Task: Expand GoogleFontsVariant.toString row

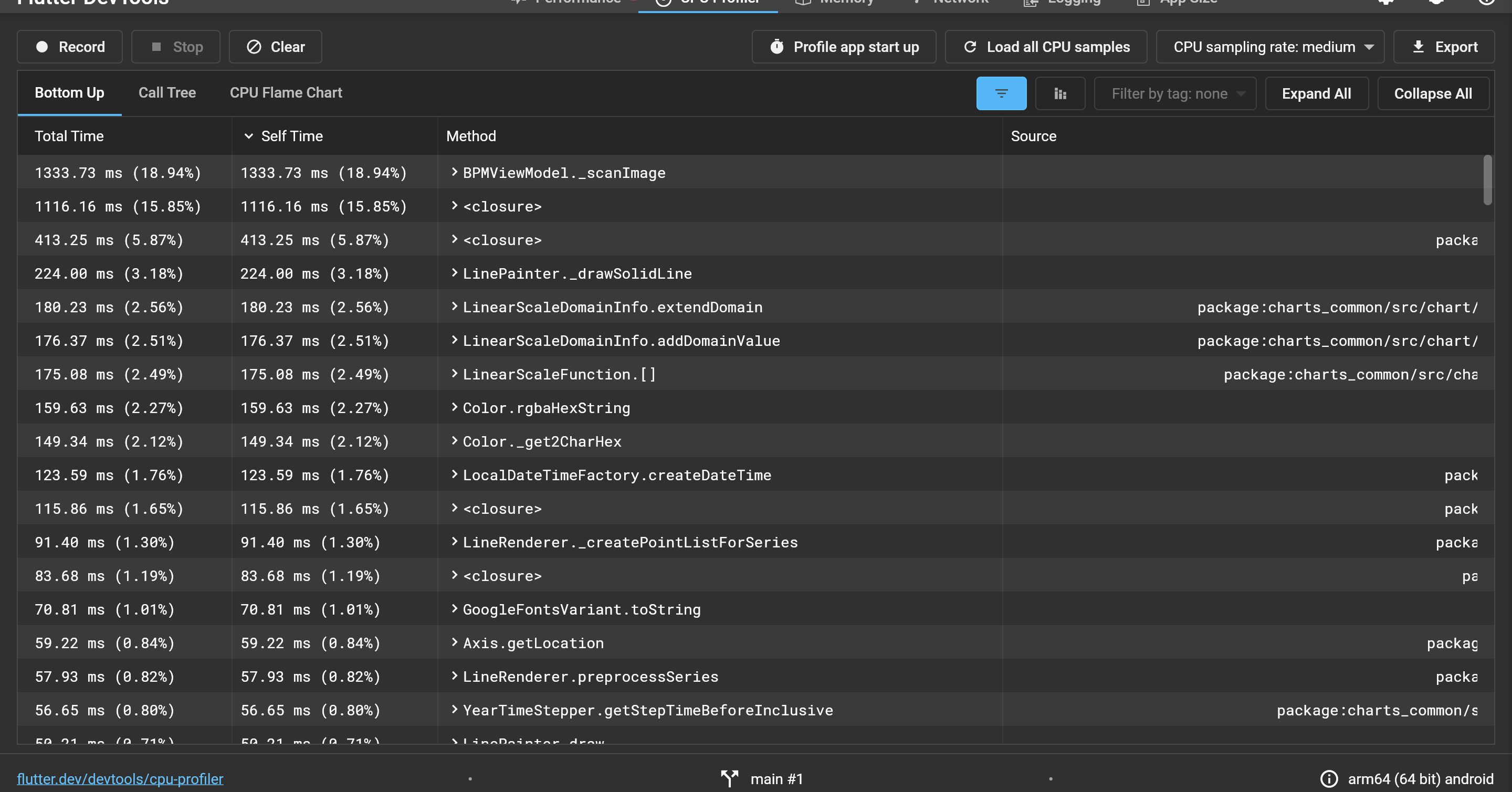Action: click(x=454, y=608)
